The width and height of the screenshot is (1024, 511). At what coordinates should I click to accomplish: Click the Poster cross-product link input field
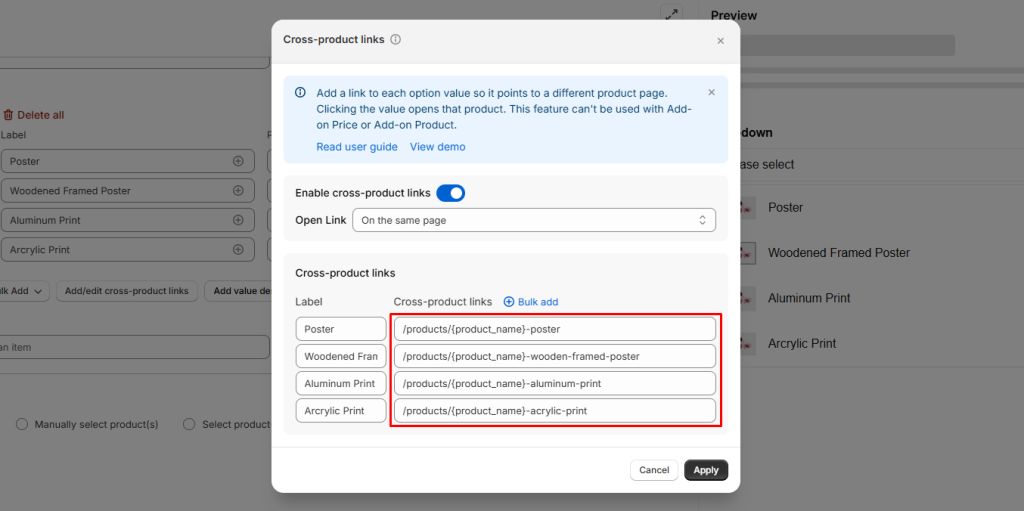click(x=554, y=329)
